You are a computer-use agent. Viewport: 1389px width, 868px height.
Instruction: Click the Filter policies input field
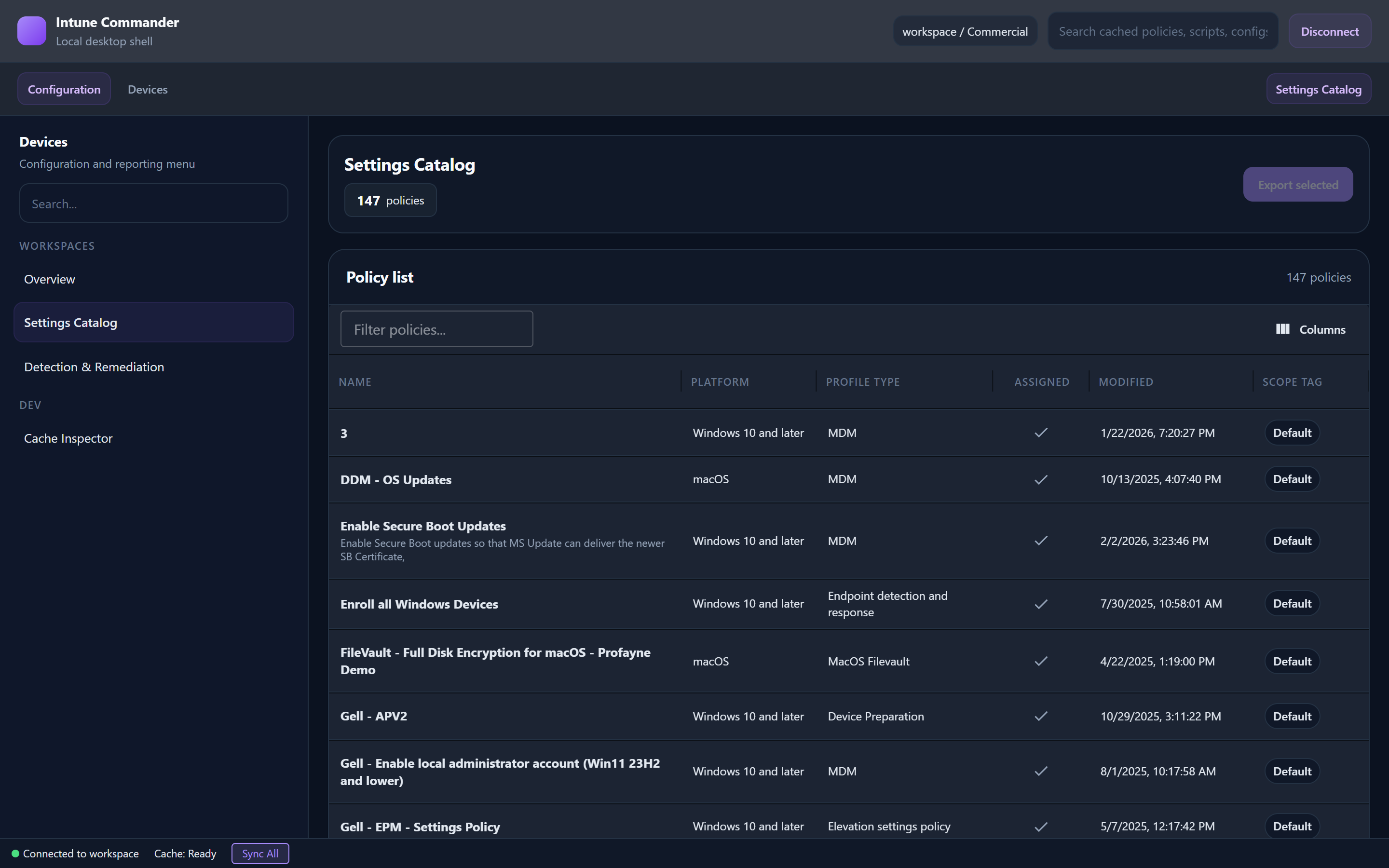pos(436,329)
